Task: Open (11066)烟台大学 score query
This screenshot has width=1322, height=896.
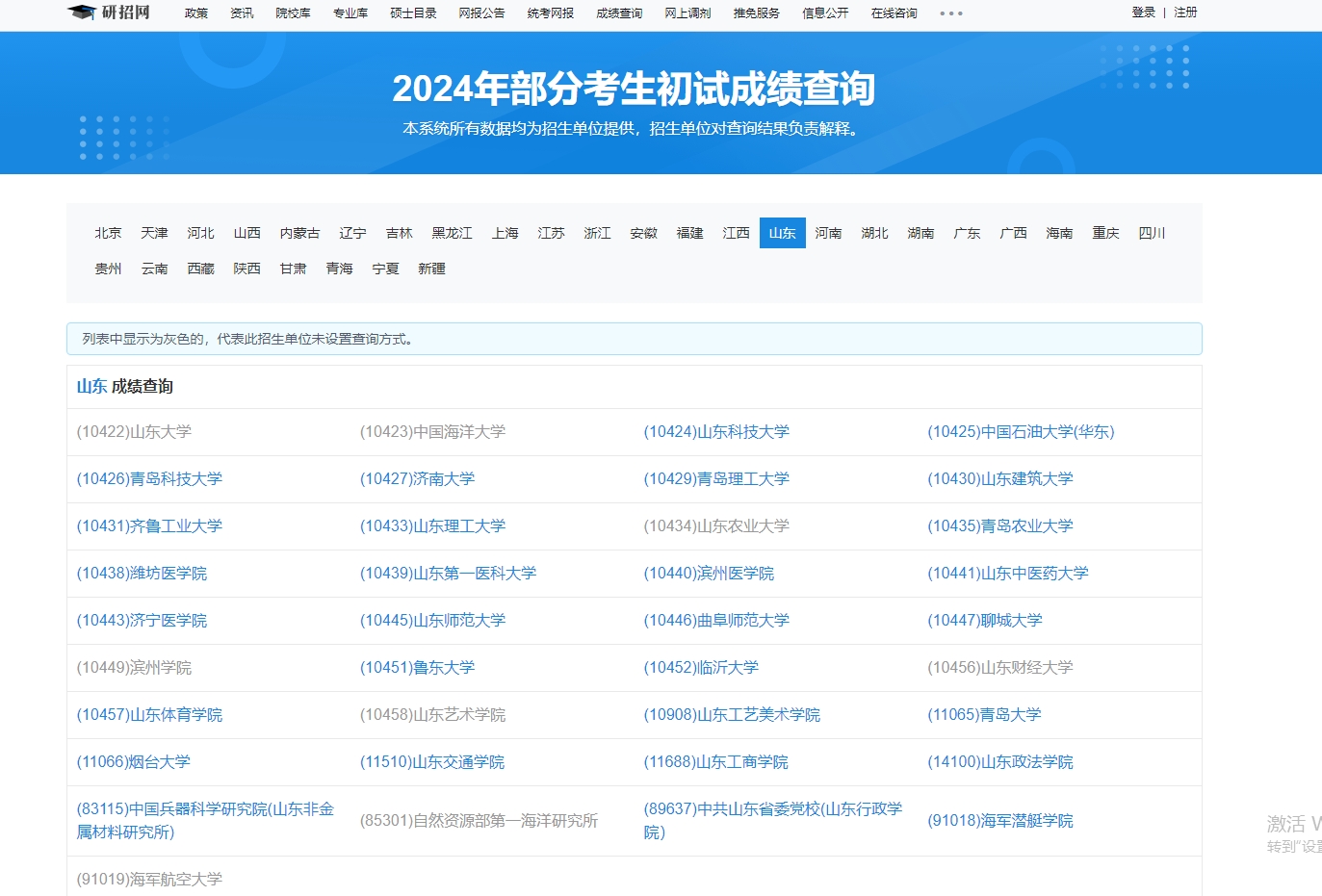Action: (x=133, y=762)
